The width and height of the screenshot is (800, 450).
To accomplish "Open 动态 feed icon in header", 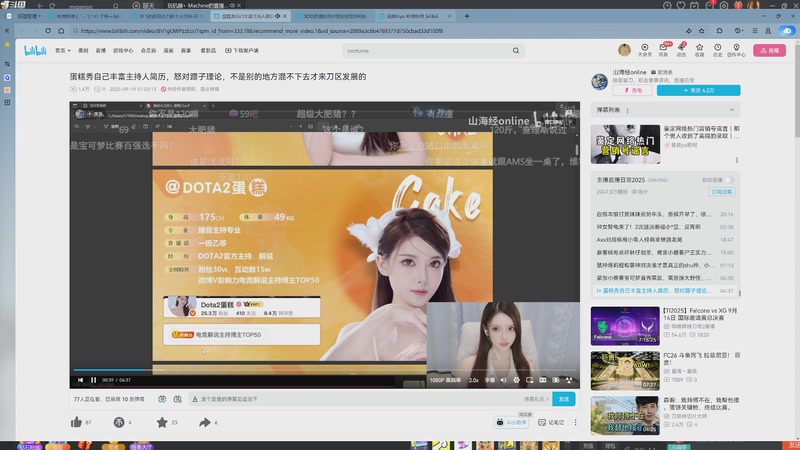I will point(681,50).
